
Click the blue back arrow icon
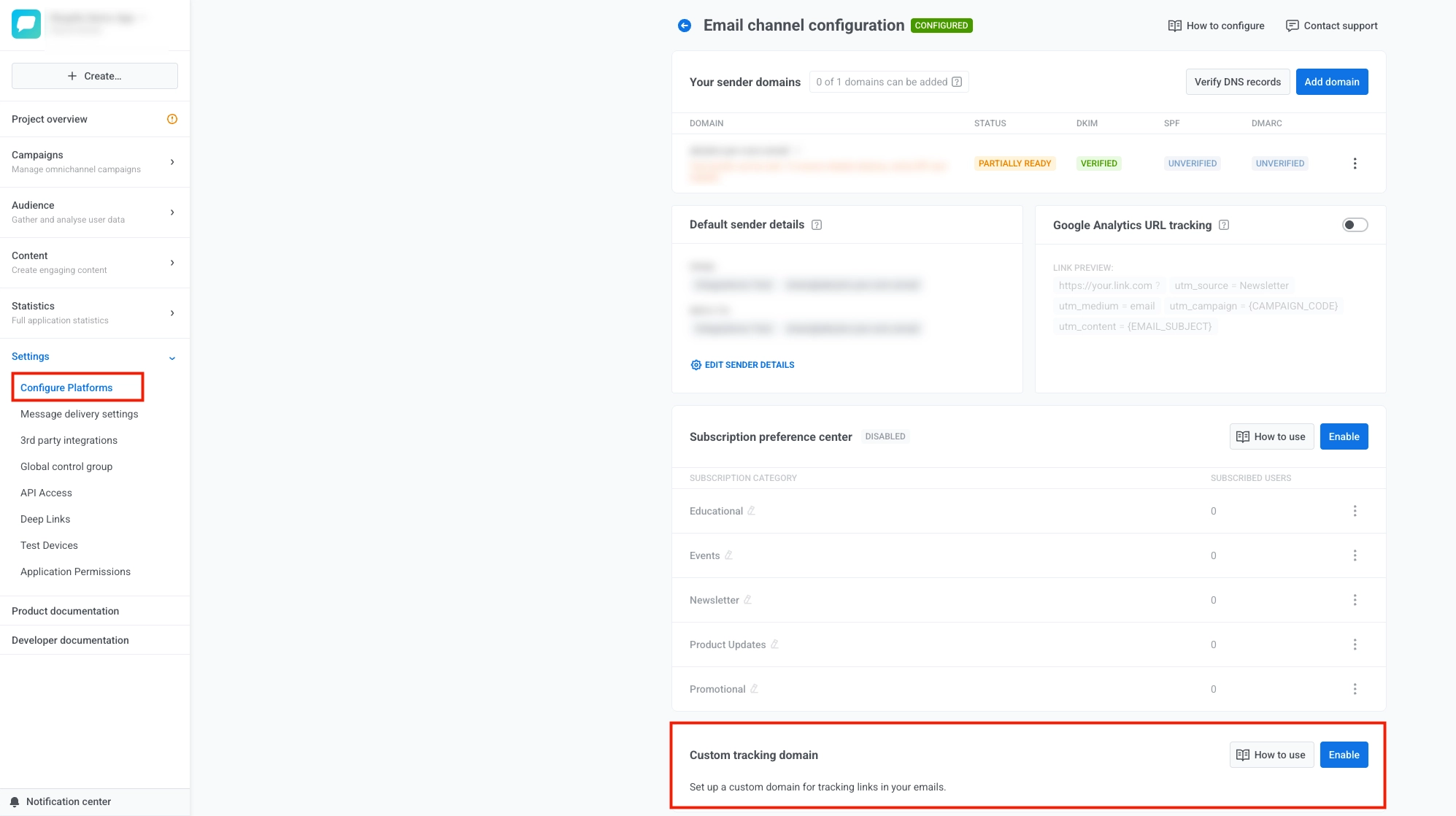684,26
